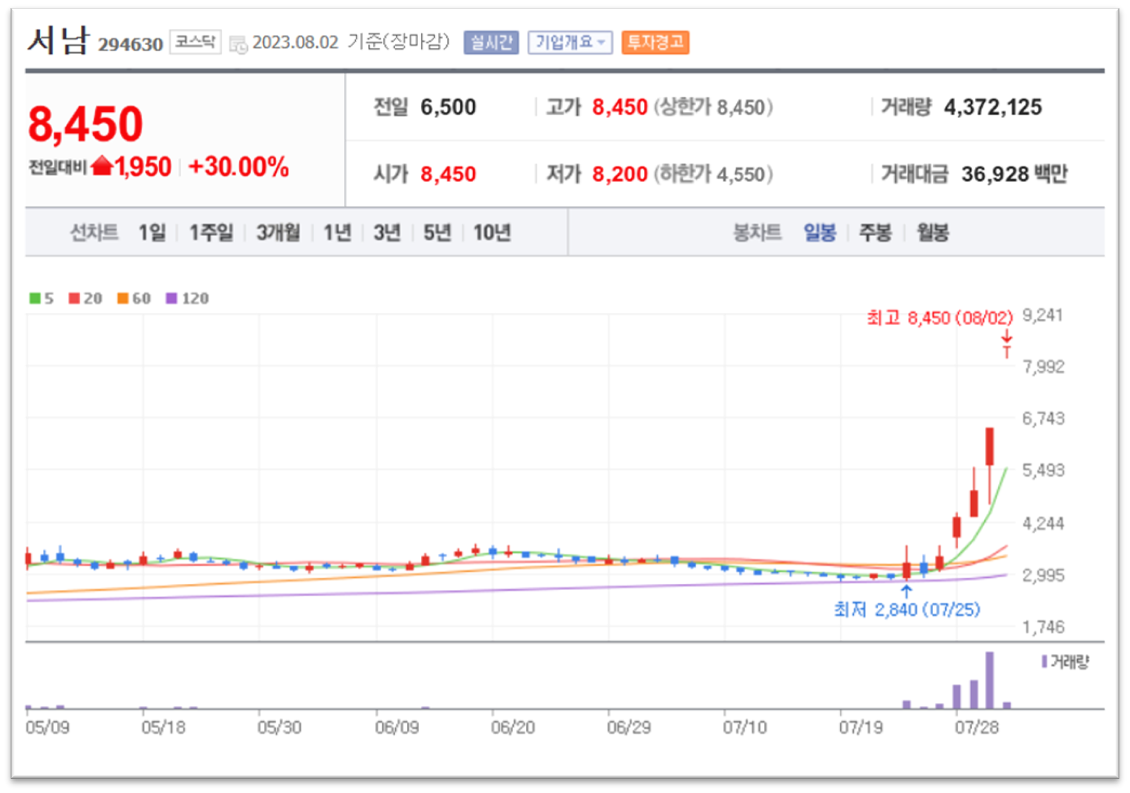
Task: Click the green 5-day moving average swatch
Action: pyautogui.click(x=35, y=298)
